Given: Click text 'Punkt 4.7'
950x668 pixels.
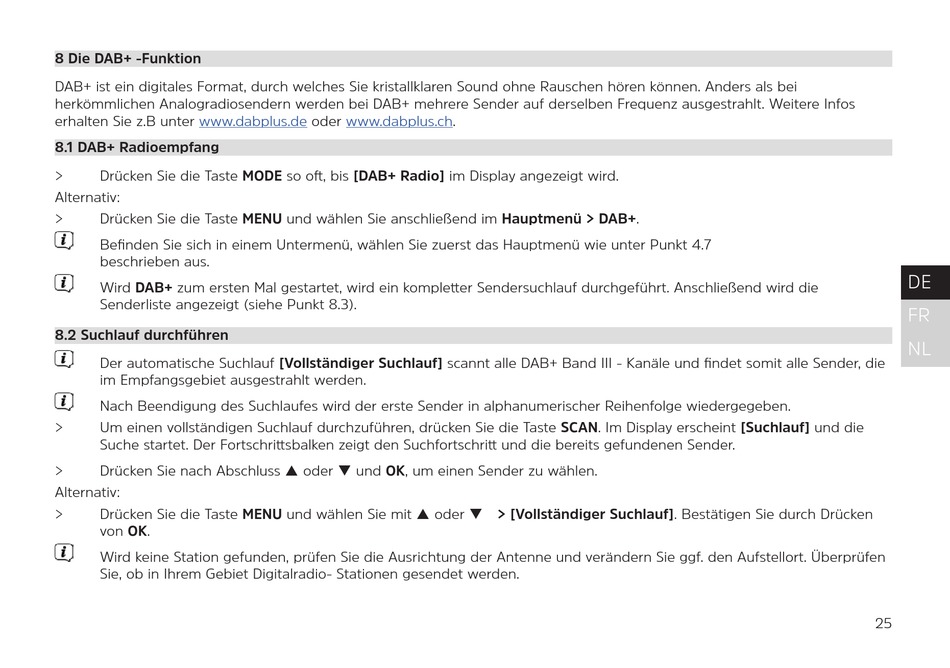Looking at the screenshot, I should (680, 245).
